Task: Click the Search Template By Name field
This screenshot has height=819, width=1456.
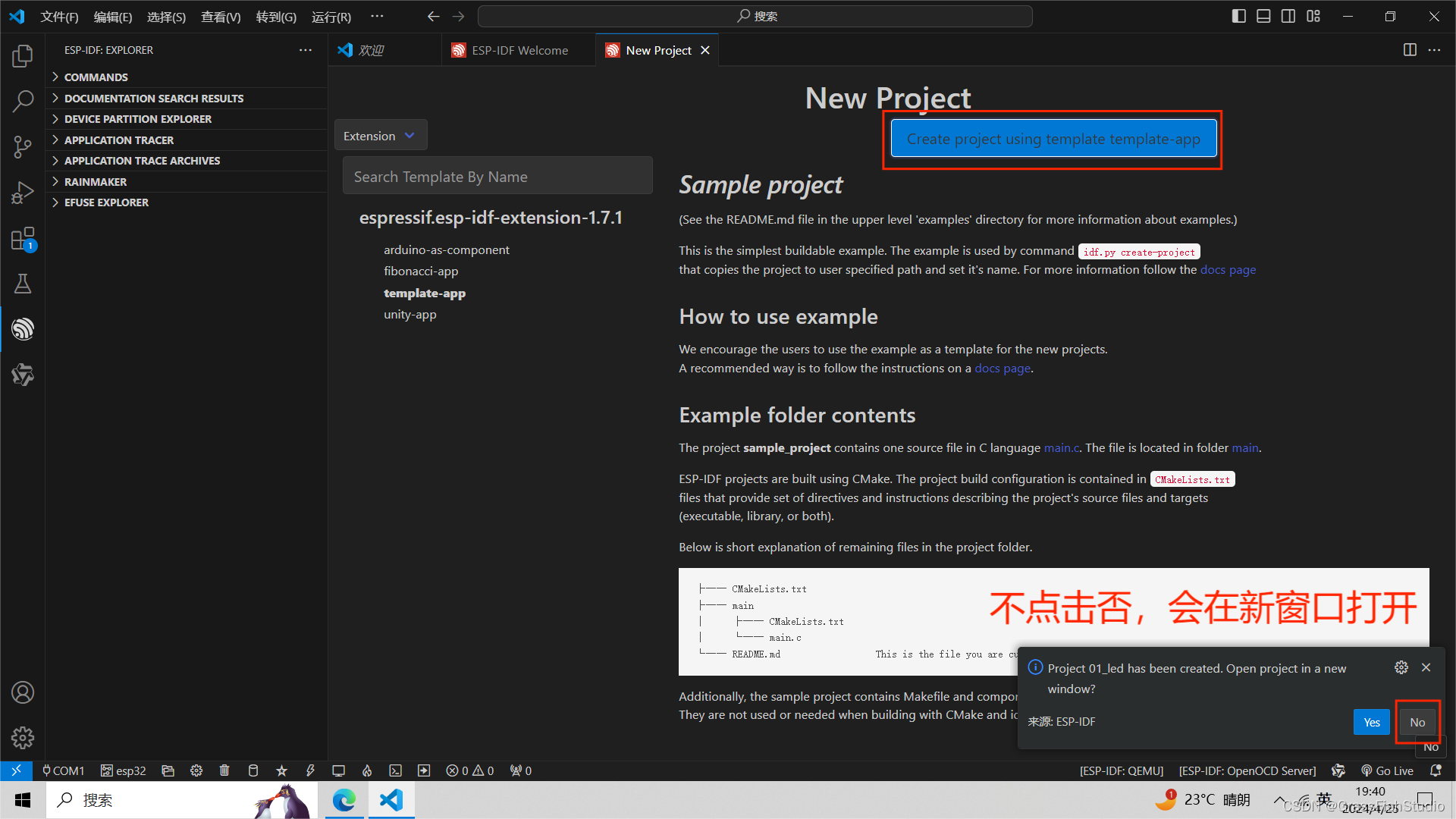Action: tap(497, 177)
